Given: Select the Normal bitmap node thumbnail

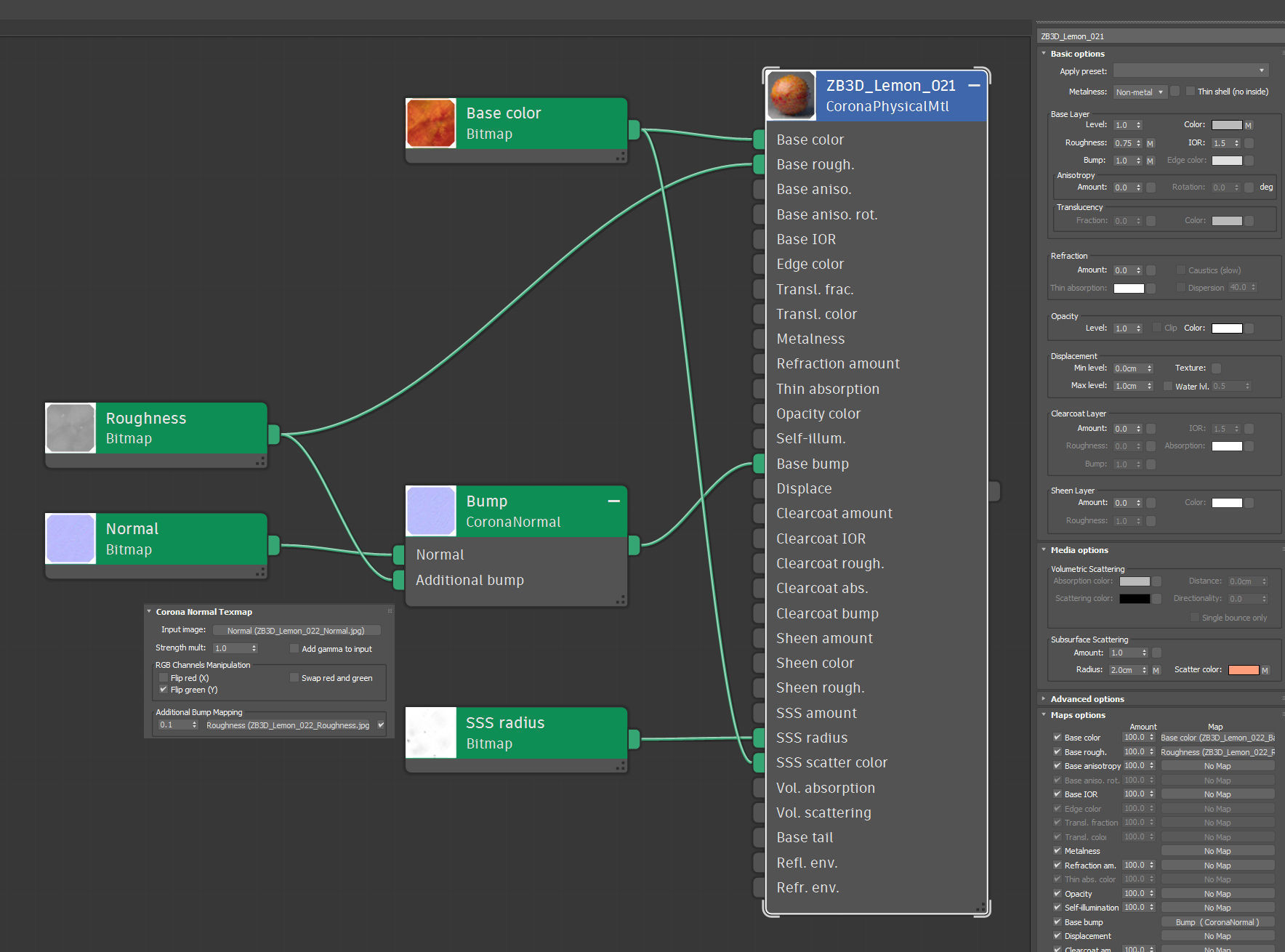Looking at the screenshot, I should tap(71, 538).
